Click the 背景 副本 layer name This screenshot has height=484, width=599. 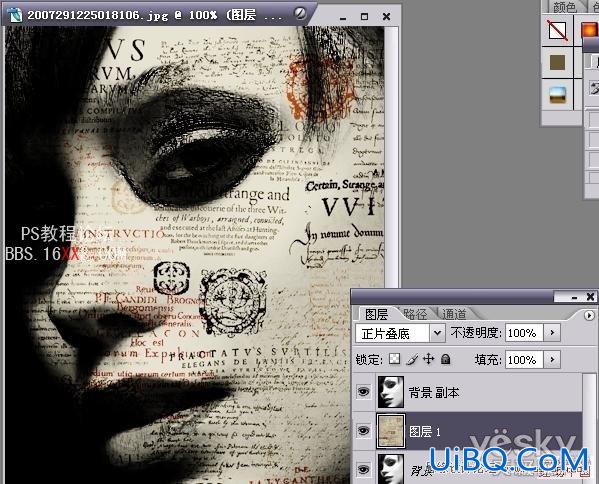[434, 392]
